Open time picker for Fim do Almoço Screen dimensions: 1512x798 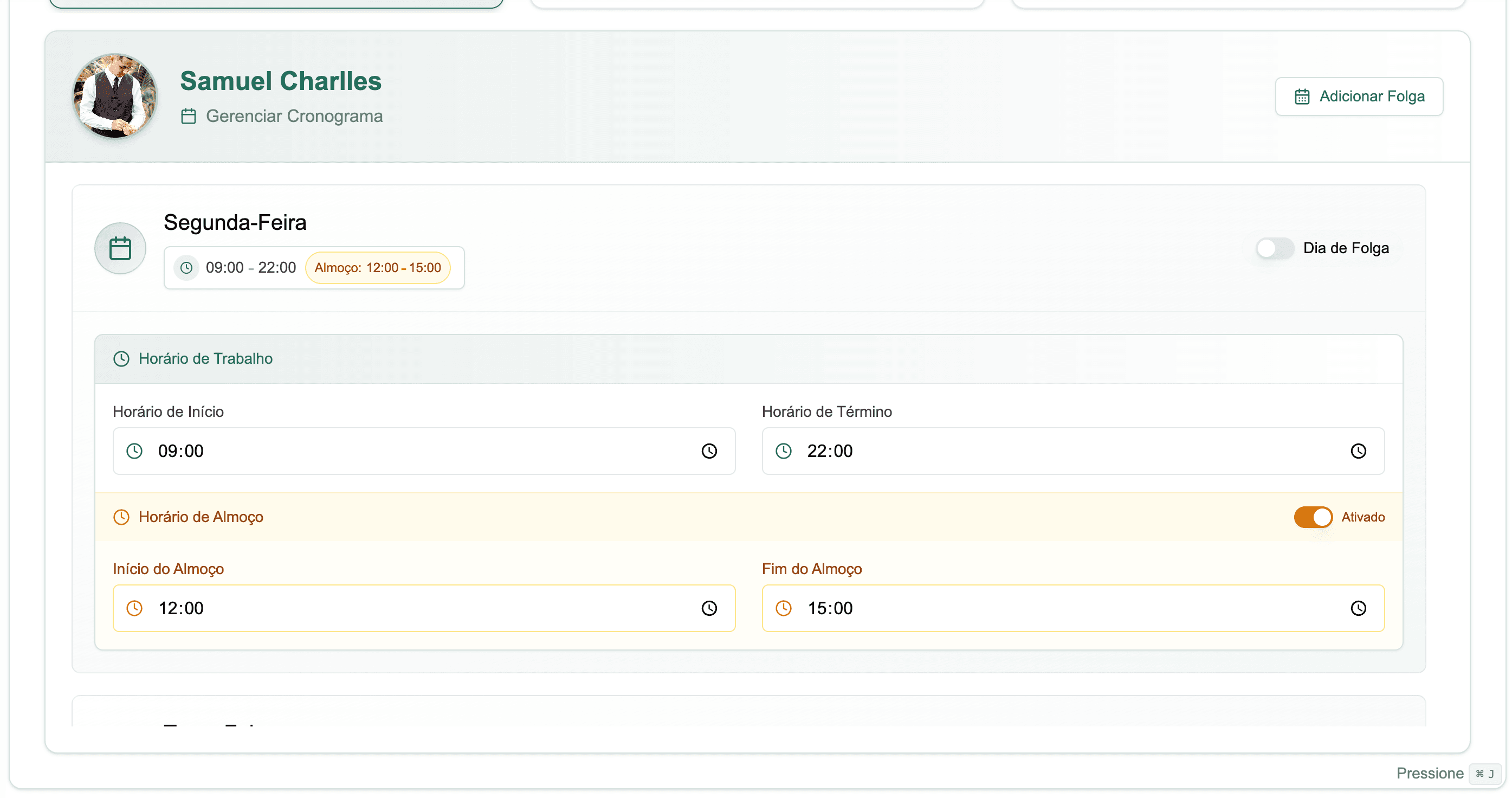tap(1358, 608)
